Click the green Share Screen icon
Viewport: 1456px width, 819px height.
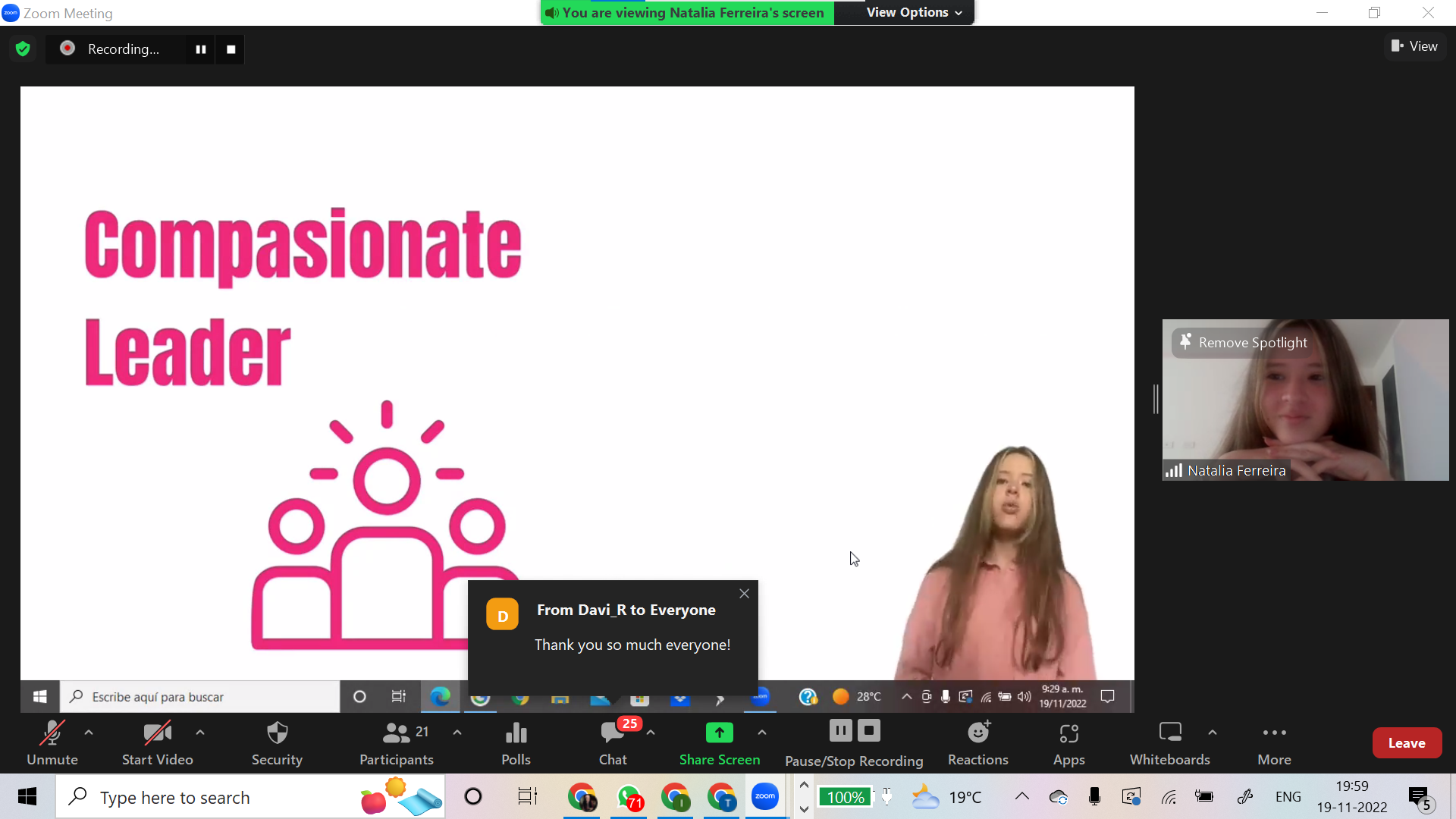[719, 733]
